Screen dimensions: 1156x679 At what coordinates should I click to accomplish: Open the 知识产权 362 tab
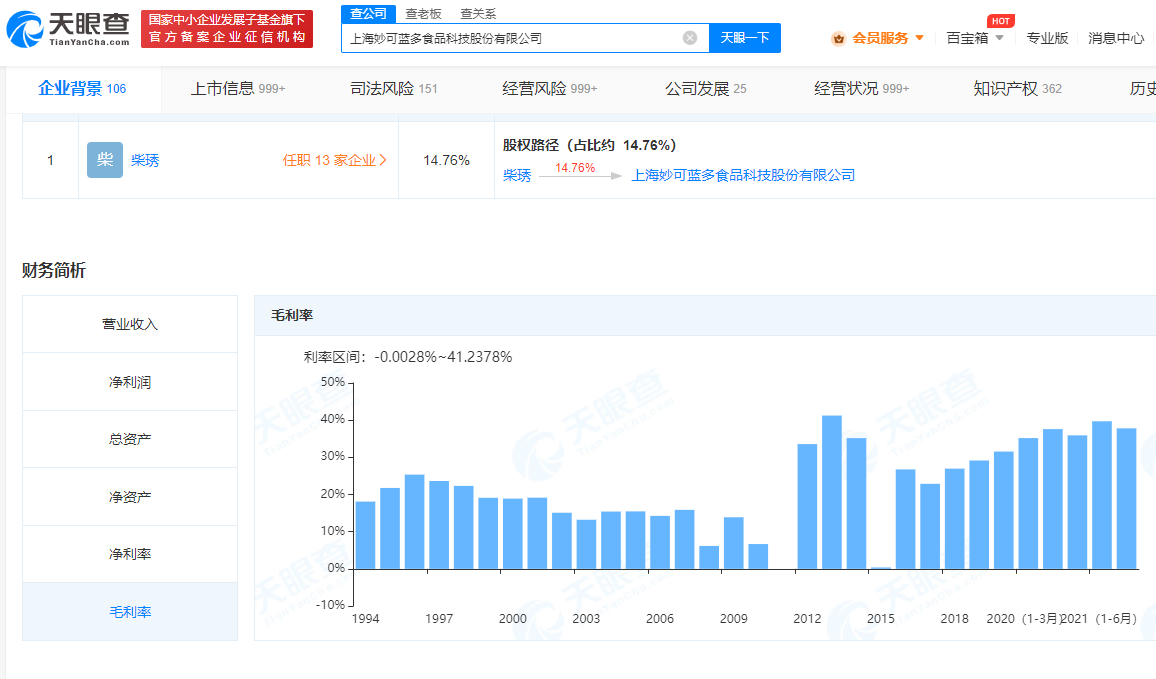[x=1017, y=88]
